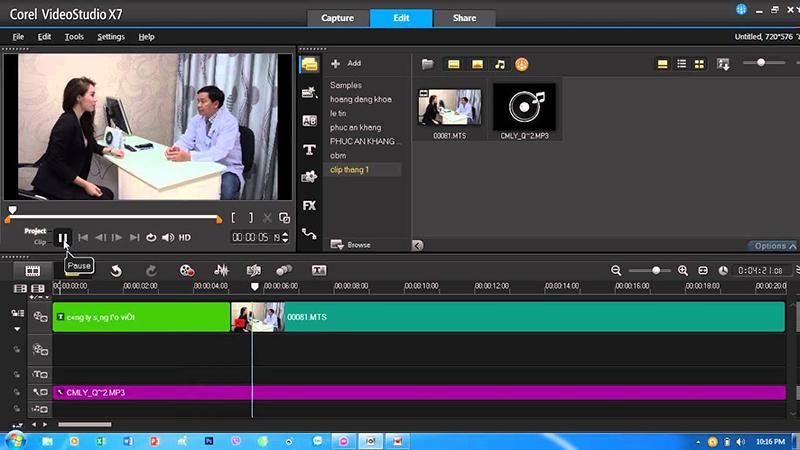
Task: Open Excel from the Windows taskbar
Action: (x=101, y=441)
